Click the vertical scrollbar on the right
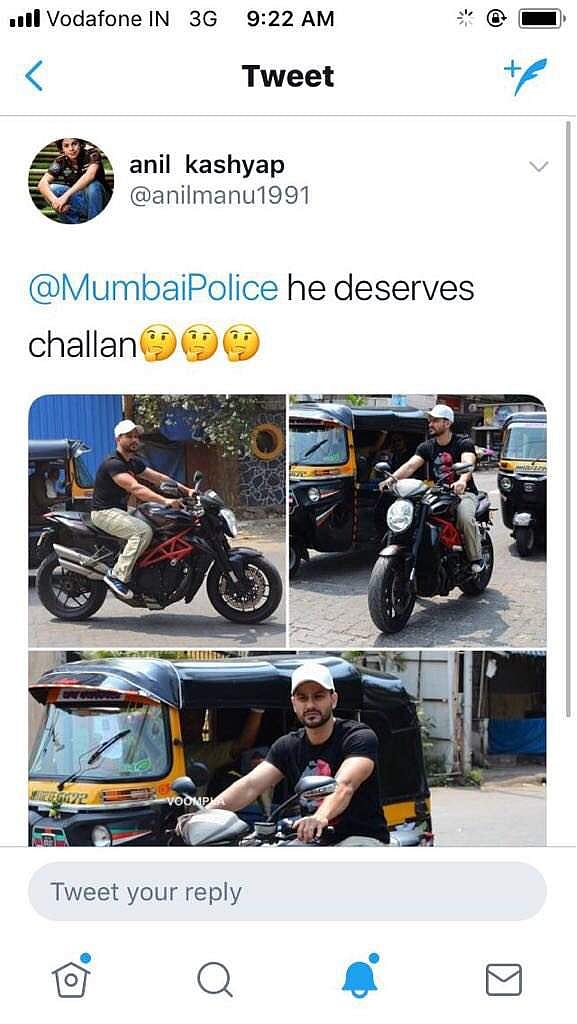The width and height of the screenshot is (577, 1024). coord(567,418)
